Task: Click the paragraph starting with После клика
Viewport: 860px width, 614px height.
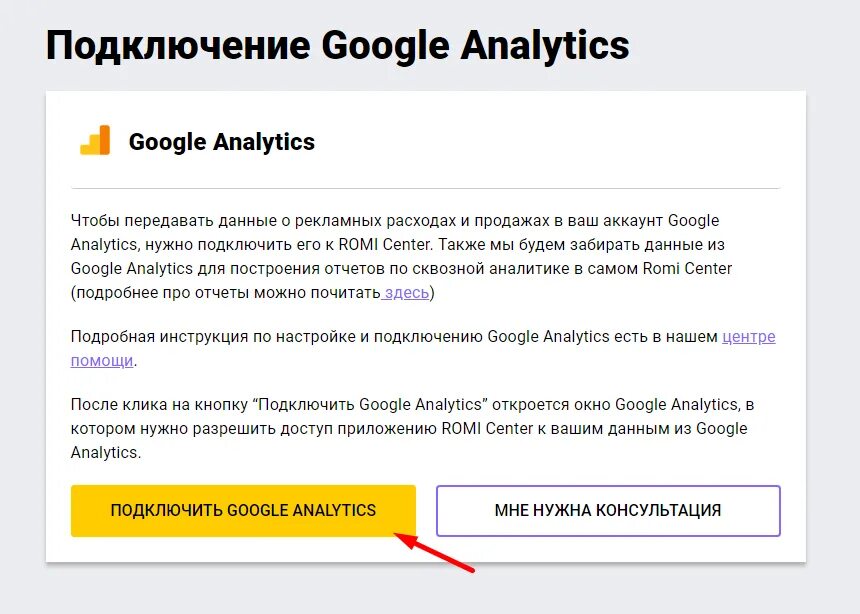Action: click(412, 429)
